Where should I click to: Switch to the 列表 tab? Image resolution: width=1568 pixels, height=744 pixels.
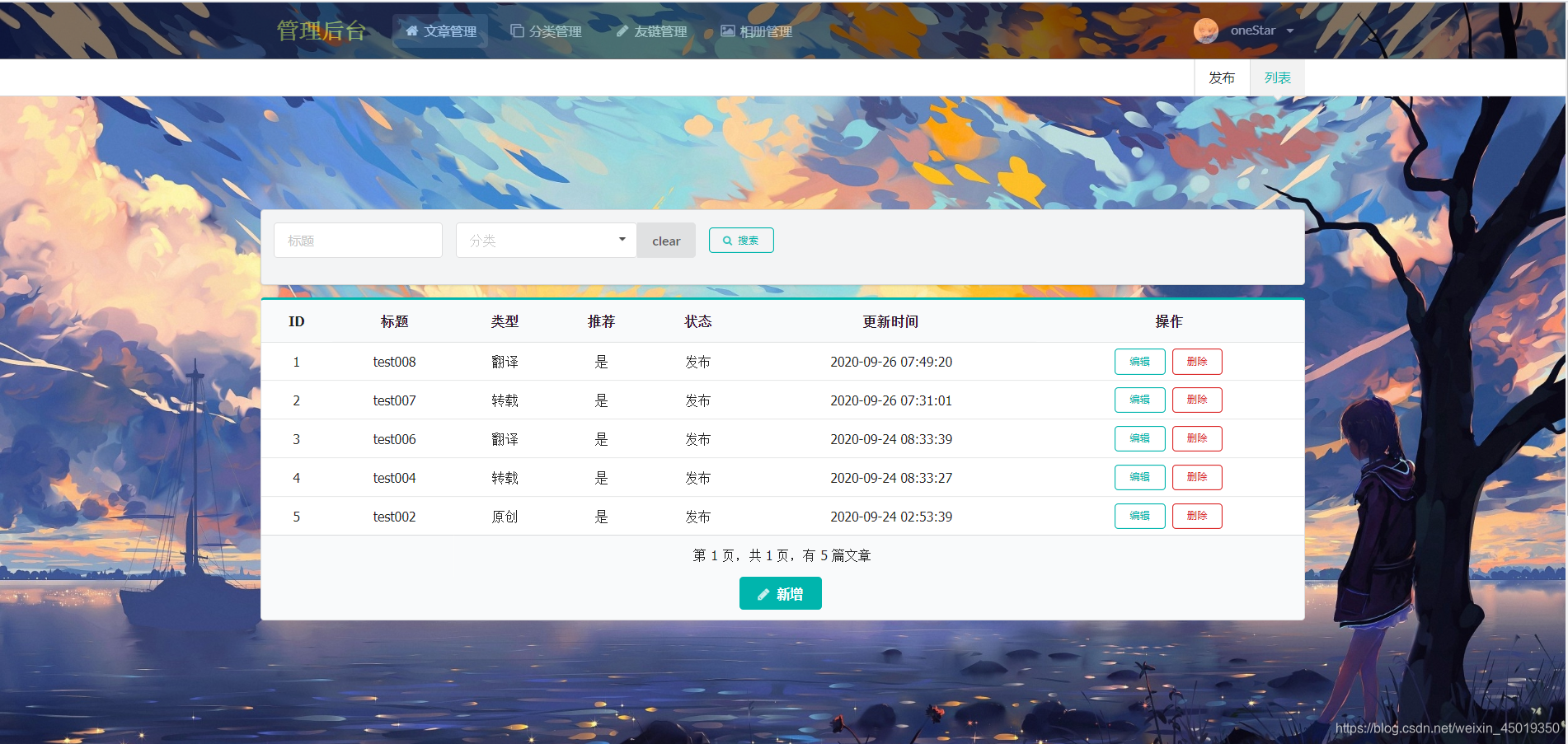tap(1278, 77)
